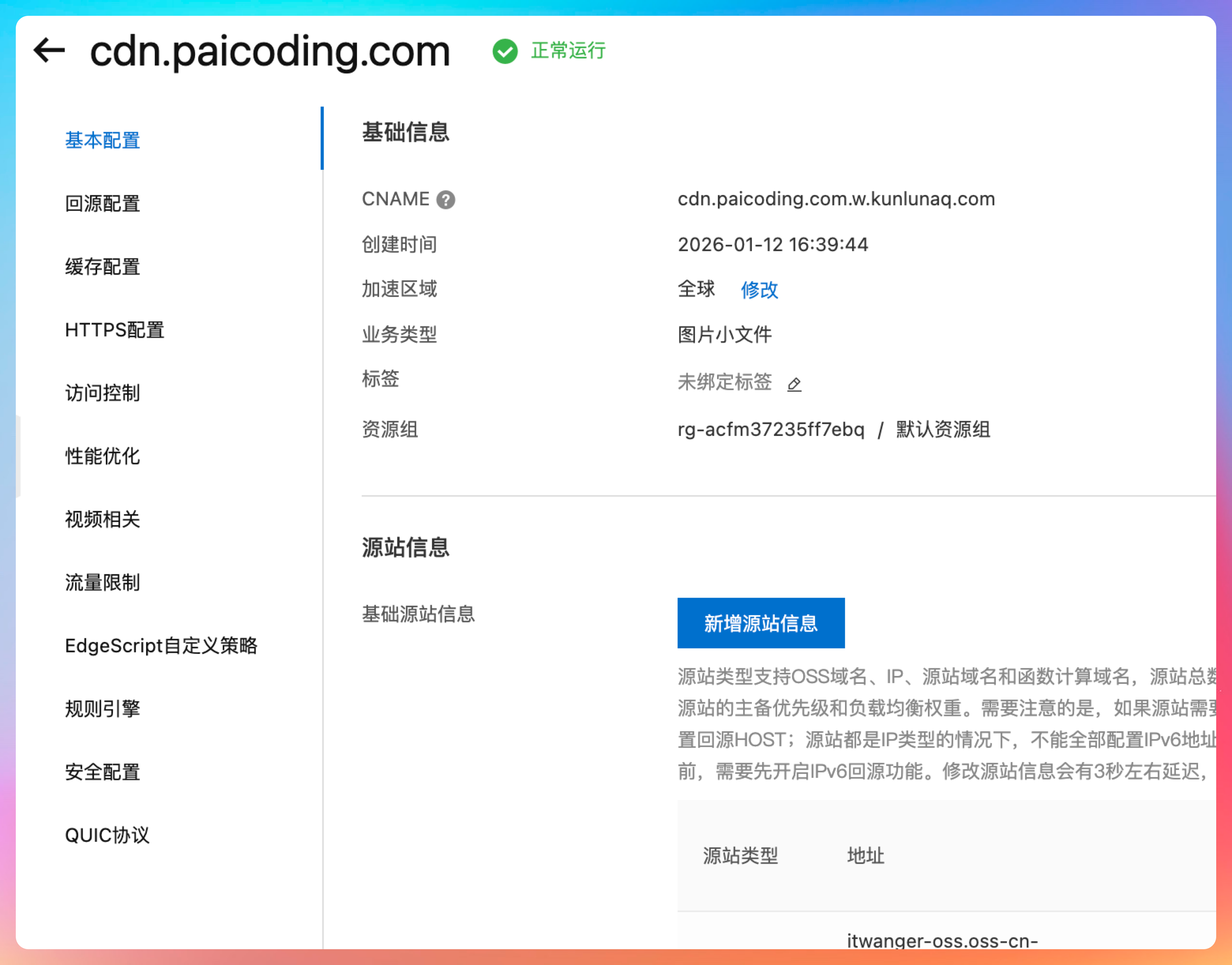The image size is (1232, 965).
Task: Open the 视频相关 menu item
Action: (102, 519)
